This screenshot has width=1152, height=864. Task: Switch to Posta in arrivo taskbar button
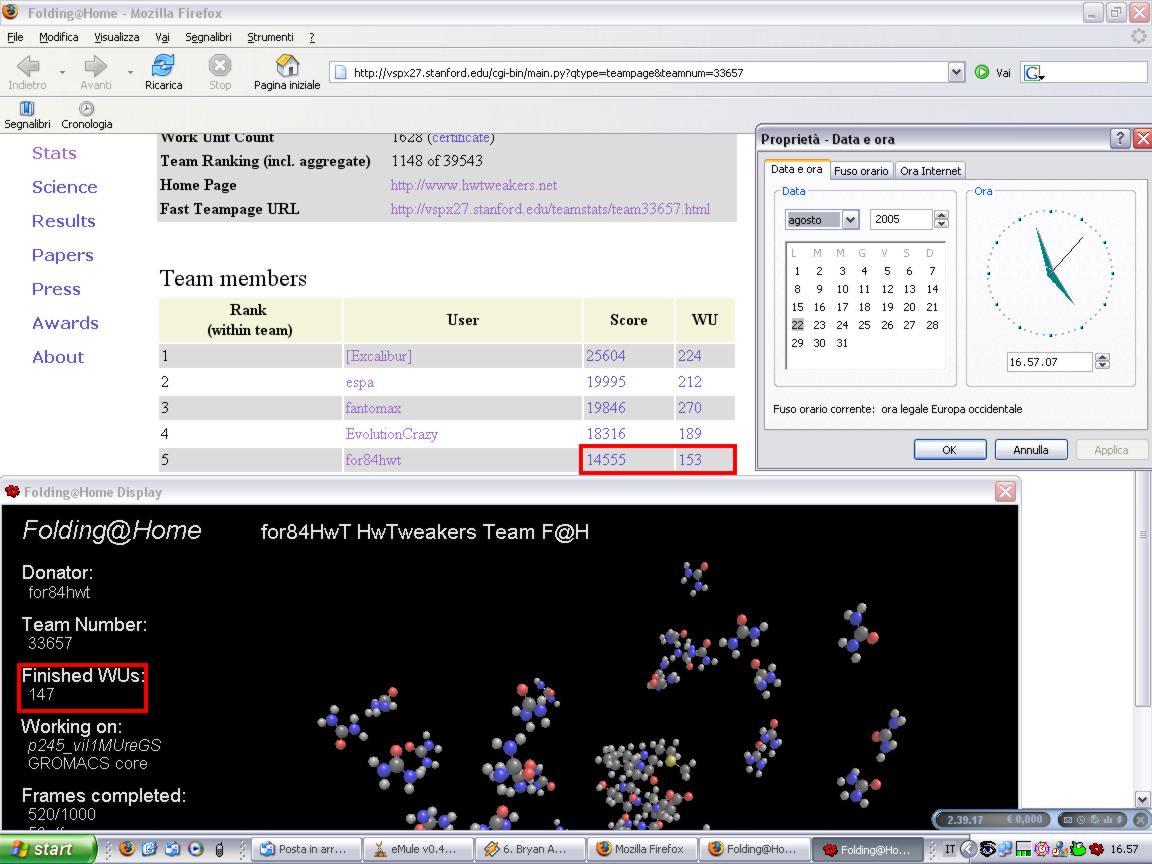pyautogui.click(x=308, y=849)
